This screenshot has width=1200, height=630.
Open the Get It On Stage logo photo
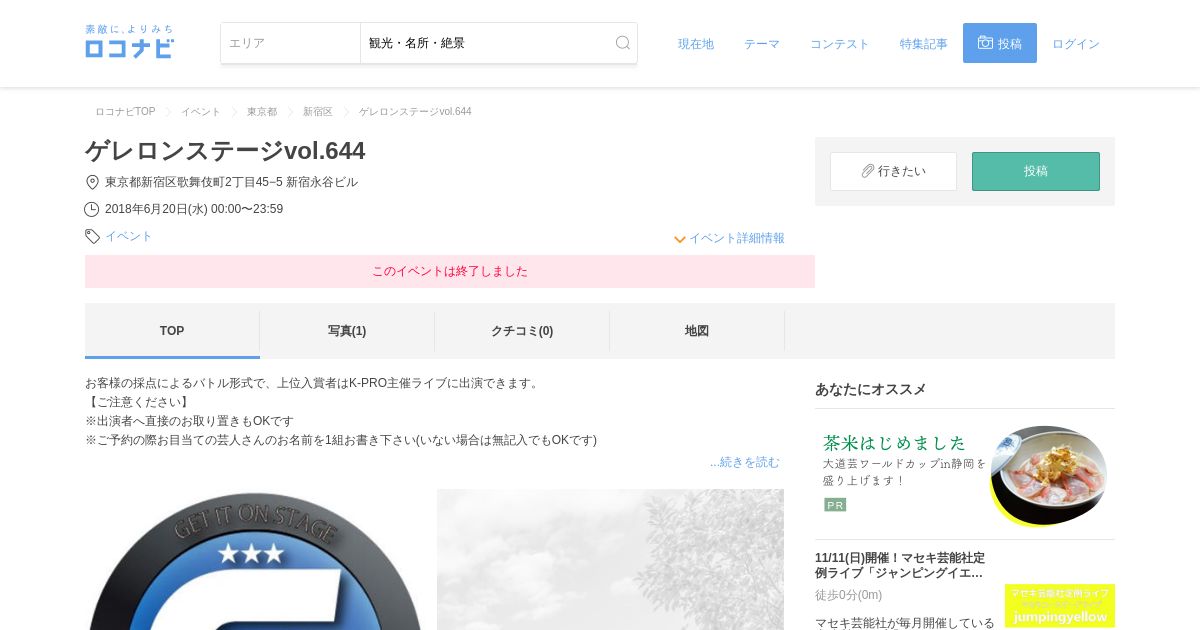(256, 560)
